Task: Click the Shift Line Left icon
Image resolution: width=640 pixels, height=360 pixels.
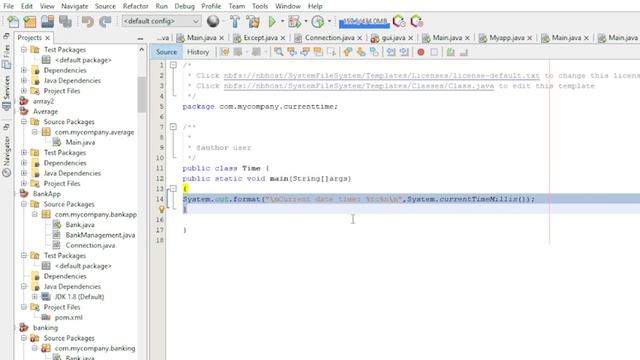Action: [x=391, y=52]
